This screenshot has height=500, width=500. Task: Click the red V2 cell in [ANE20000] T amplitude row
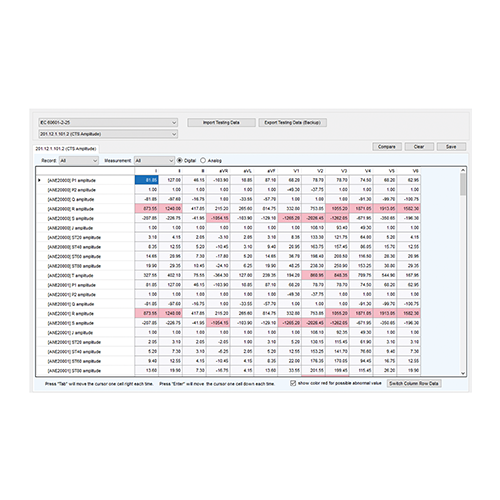coord(314,275)
